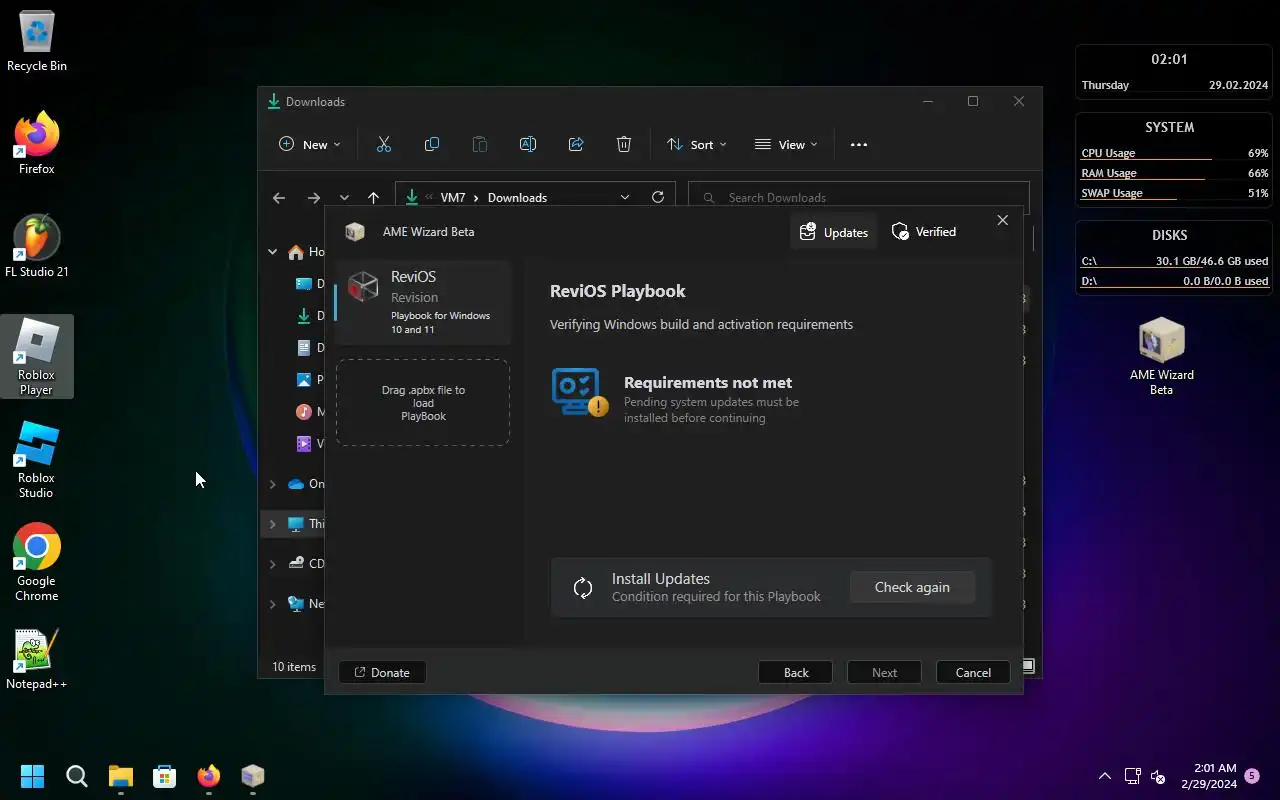Image resolution: width=1280 pixels, height=800 pixels.
Task: Launch Google Chrome from the desktop
Action: click(x=37, y=562)
